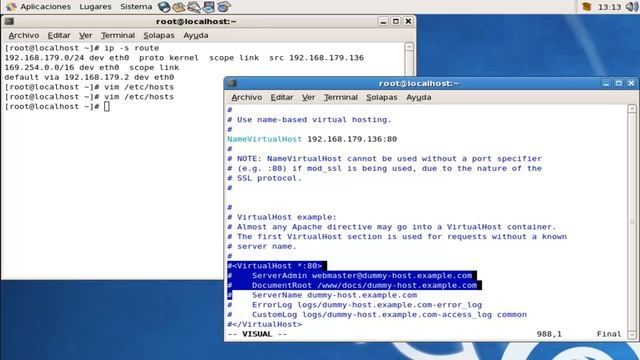Click the front terminal title bar 'root@localhost:~'

click(419, 84)
